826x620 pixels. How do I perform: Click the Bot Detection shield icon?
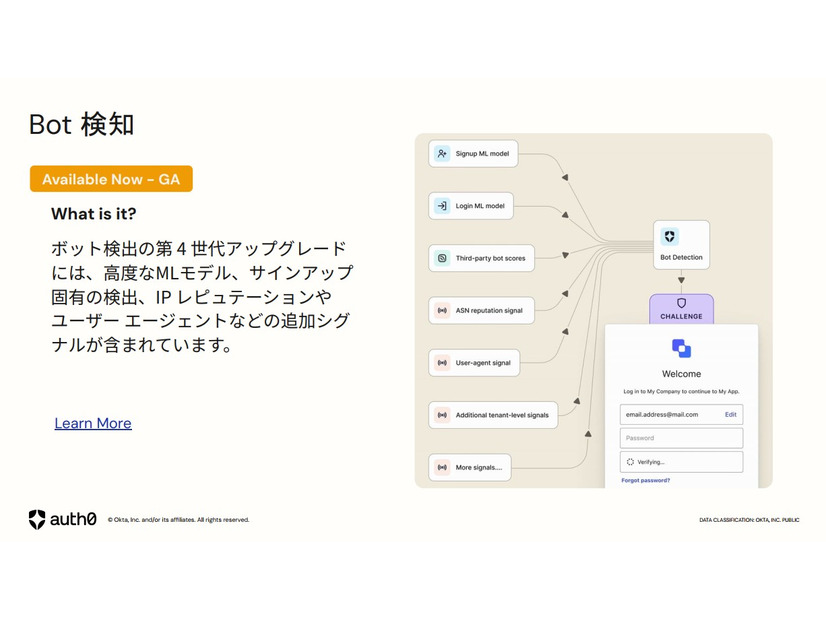point(670,236)
